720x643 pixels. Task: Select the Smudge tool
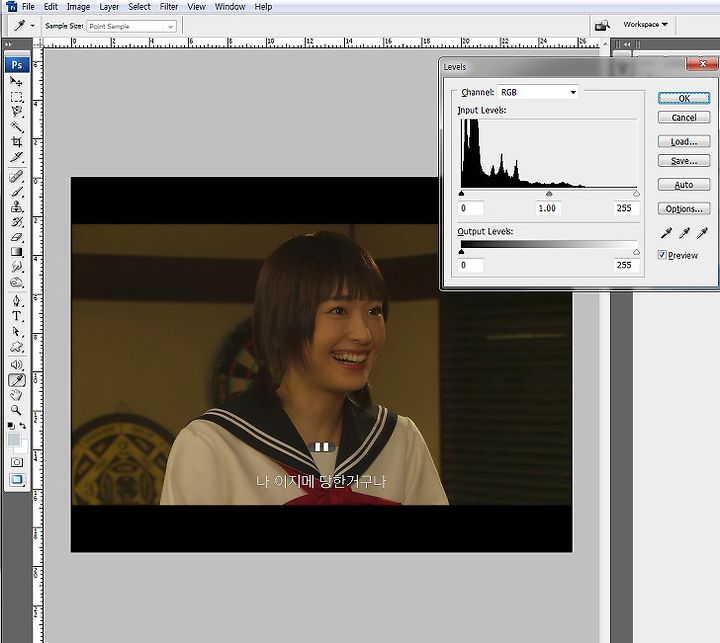pos(16,267)
